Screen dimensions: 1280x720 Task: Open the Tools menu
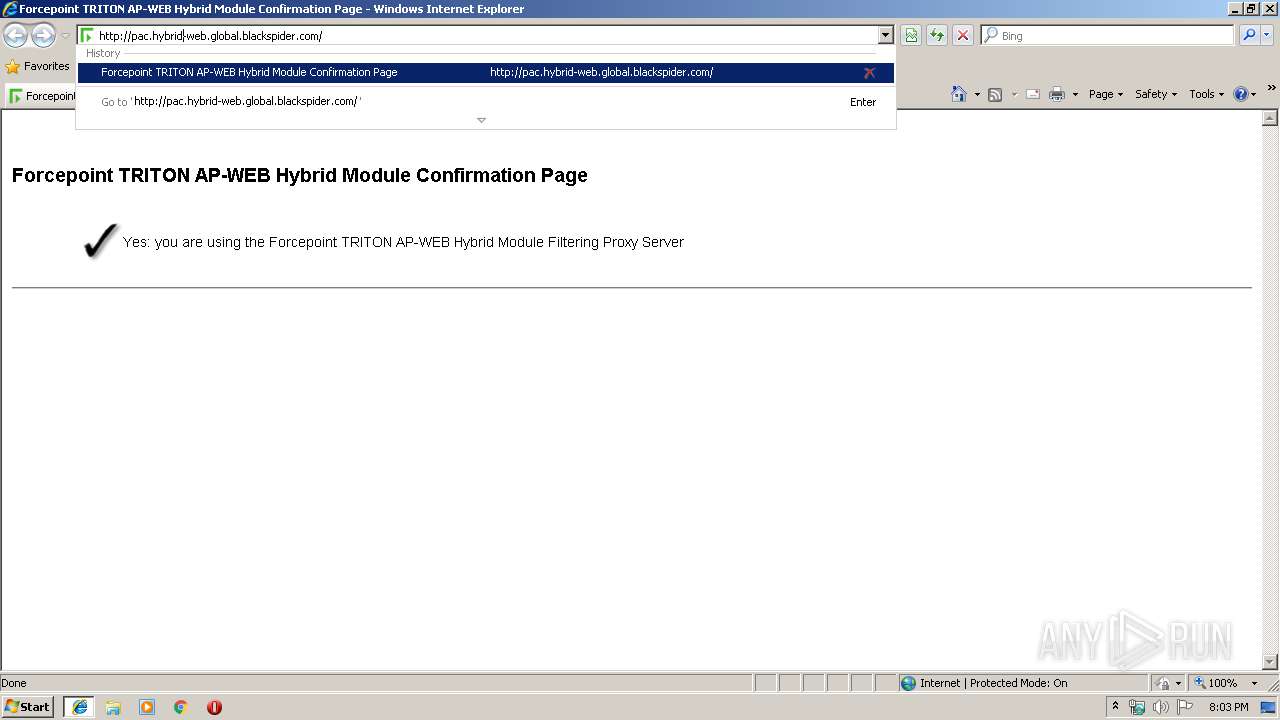coord(1206,94)
